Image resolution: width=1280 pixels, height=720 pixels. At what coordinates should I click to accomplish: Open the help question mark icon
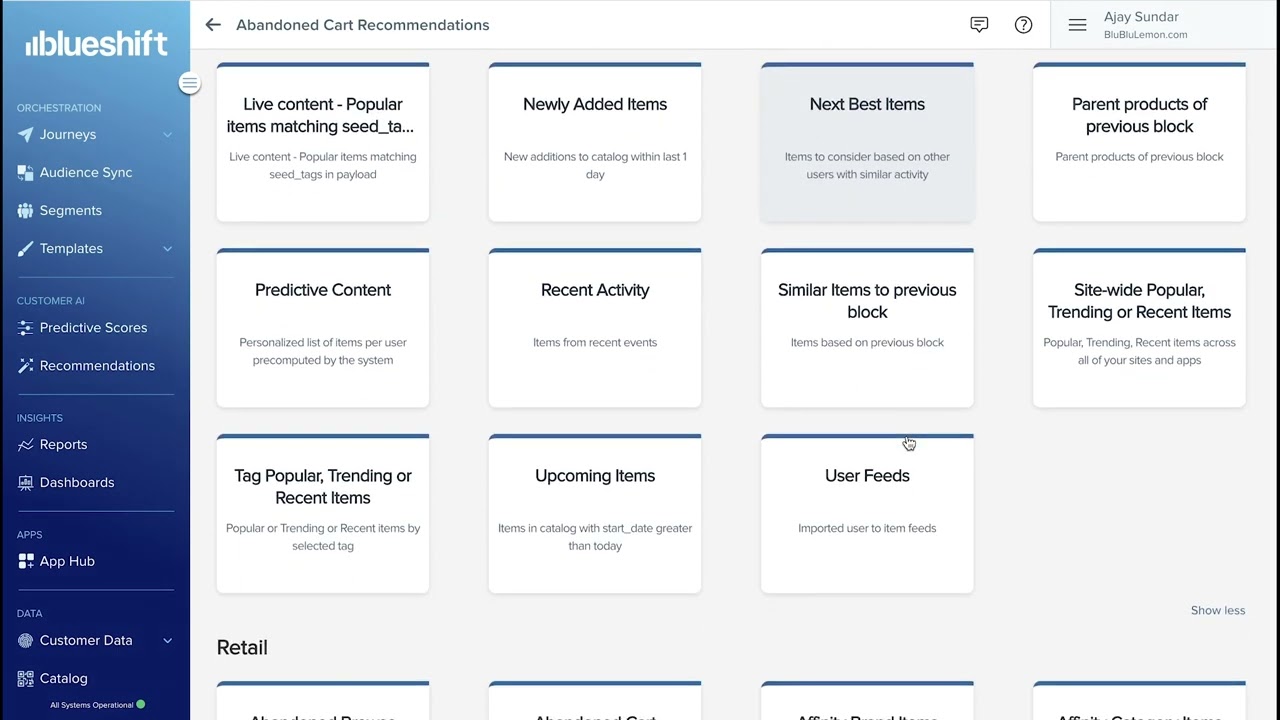(1023, 25)
